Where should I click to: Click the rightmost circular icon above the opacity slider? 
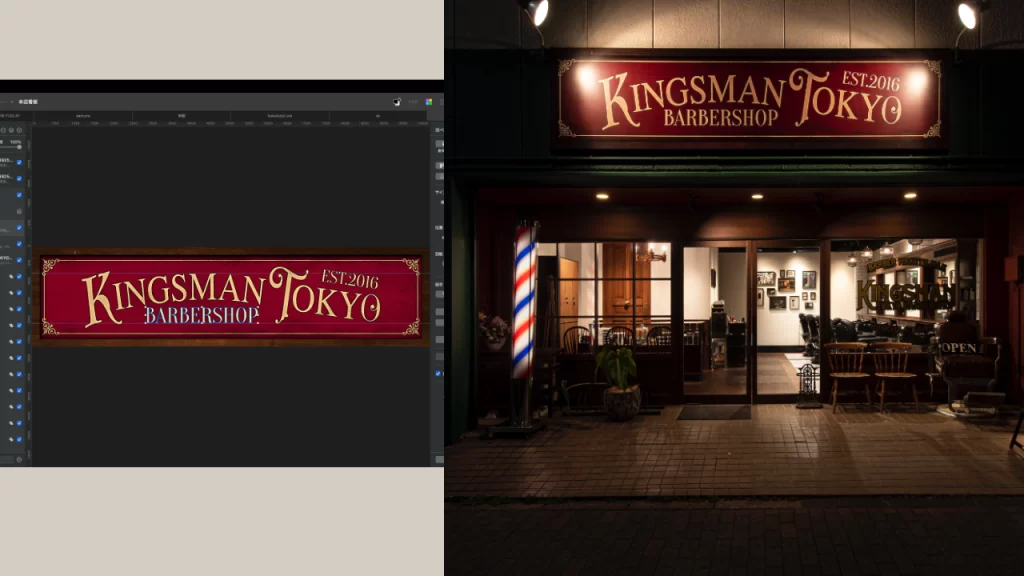tap(17, 130)
